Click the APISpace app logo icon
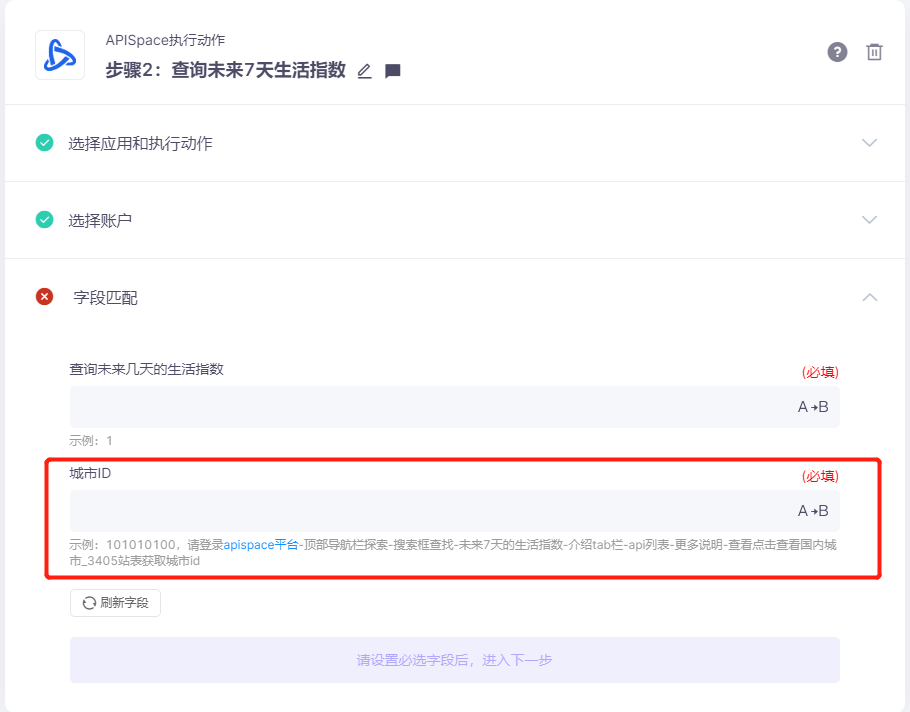 60,55
